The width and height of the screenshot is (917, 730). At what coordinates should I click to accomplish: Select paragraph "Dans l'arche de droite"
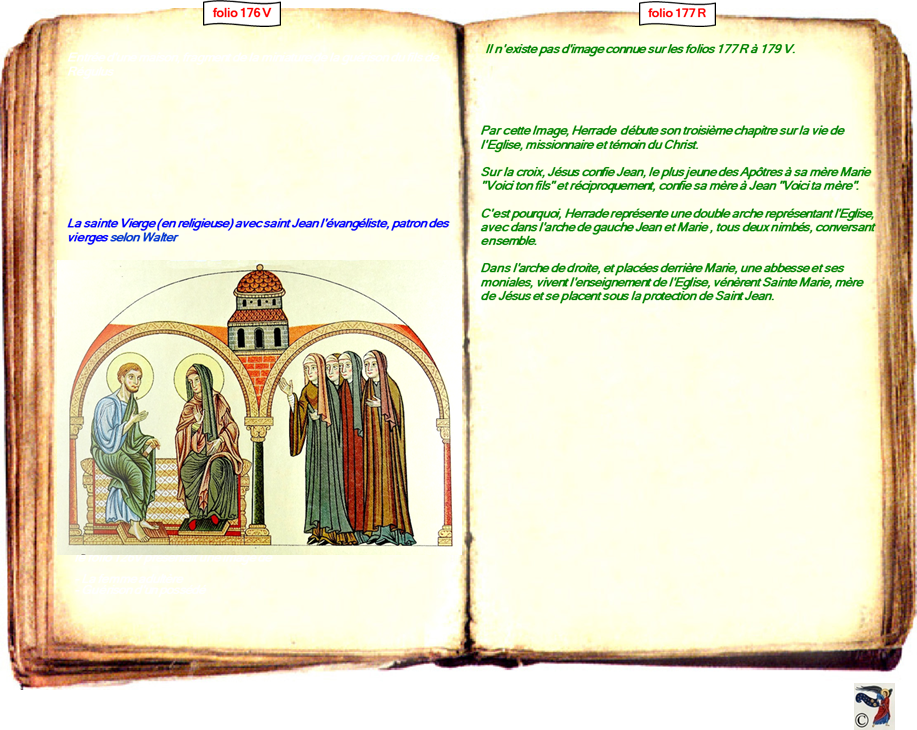pos(671,282)
